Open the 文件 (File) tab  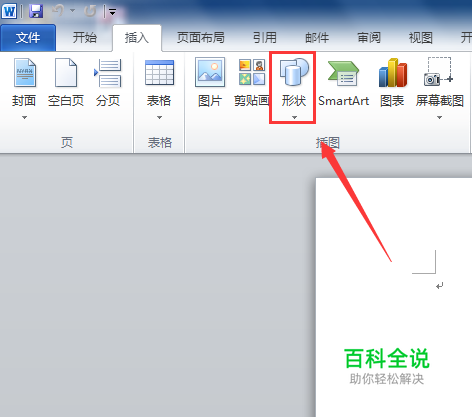(x=28, y=38)
